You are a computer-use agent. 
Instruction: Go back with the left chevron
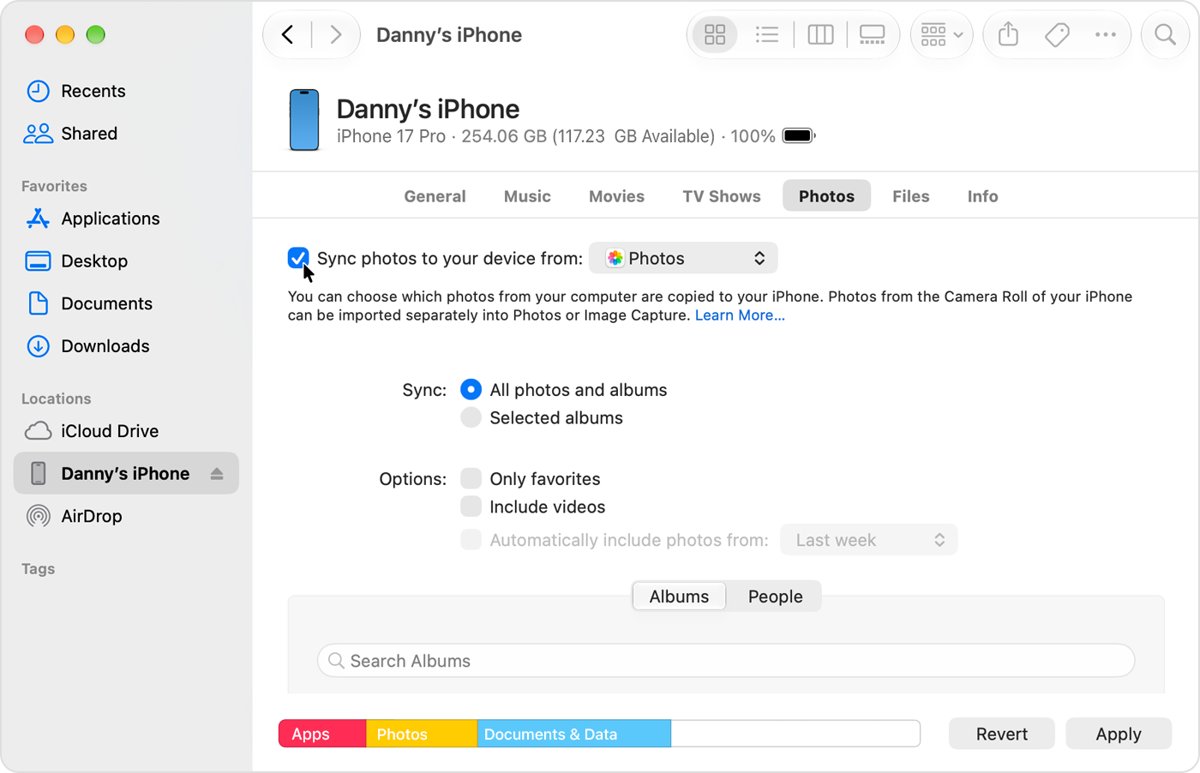tap(288, 35)
